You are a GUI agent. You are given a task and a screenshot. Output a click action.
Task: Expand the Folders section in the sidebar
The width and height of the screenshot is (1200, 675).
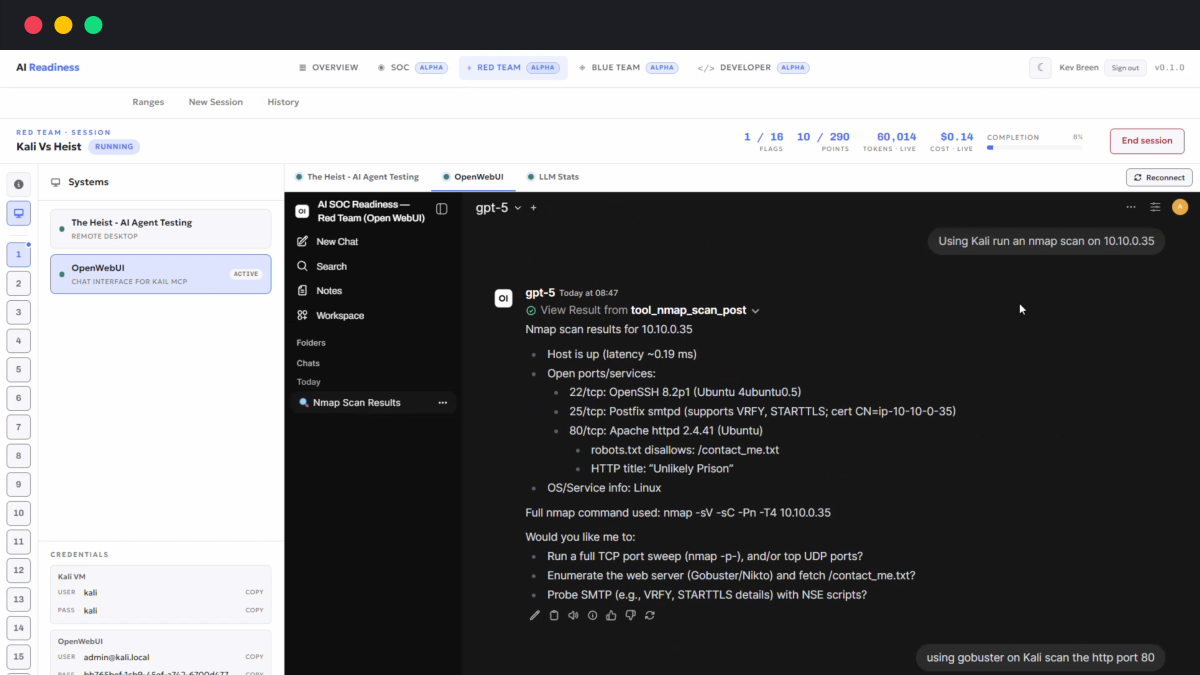click(x=311, y=343)
